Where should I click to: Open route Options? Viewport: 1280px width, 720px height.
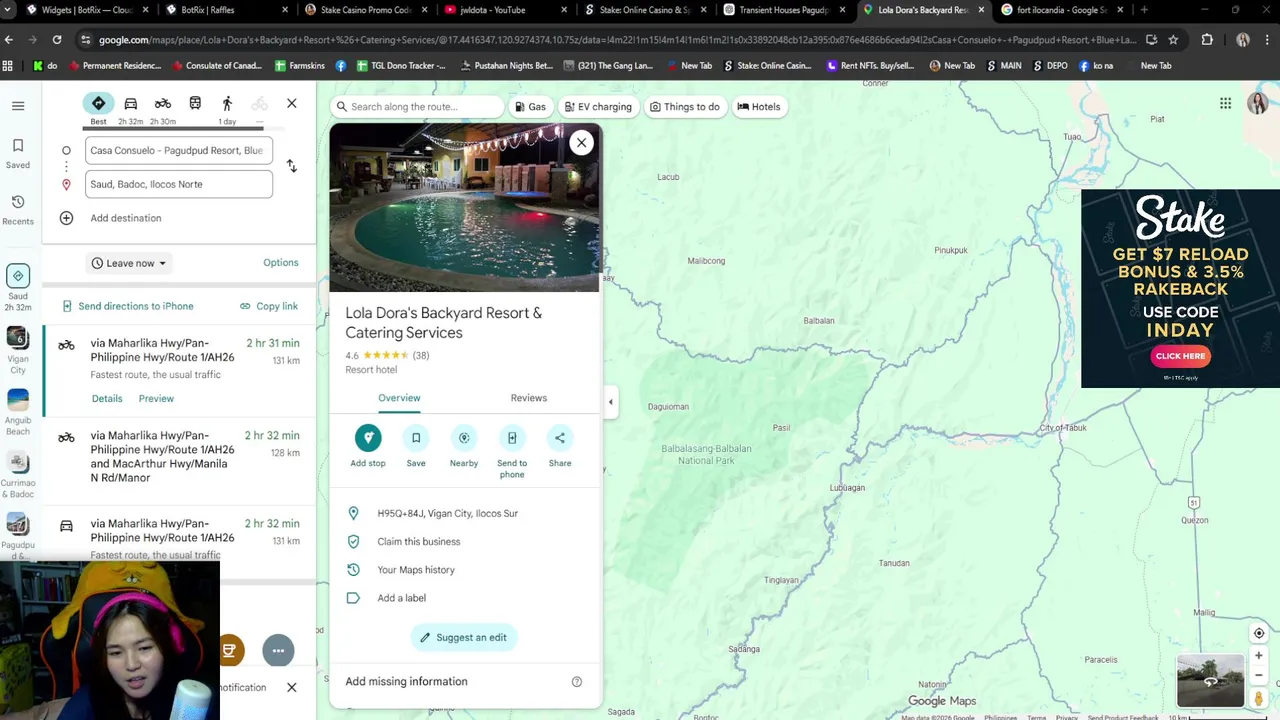(x=281, y=263)
